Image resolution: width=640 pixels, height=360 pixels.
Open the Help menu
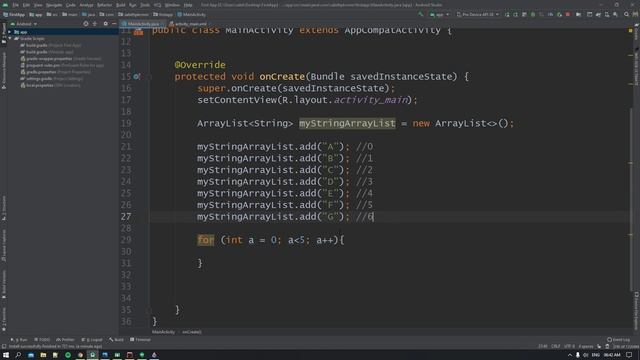pos(188,5)
